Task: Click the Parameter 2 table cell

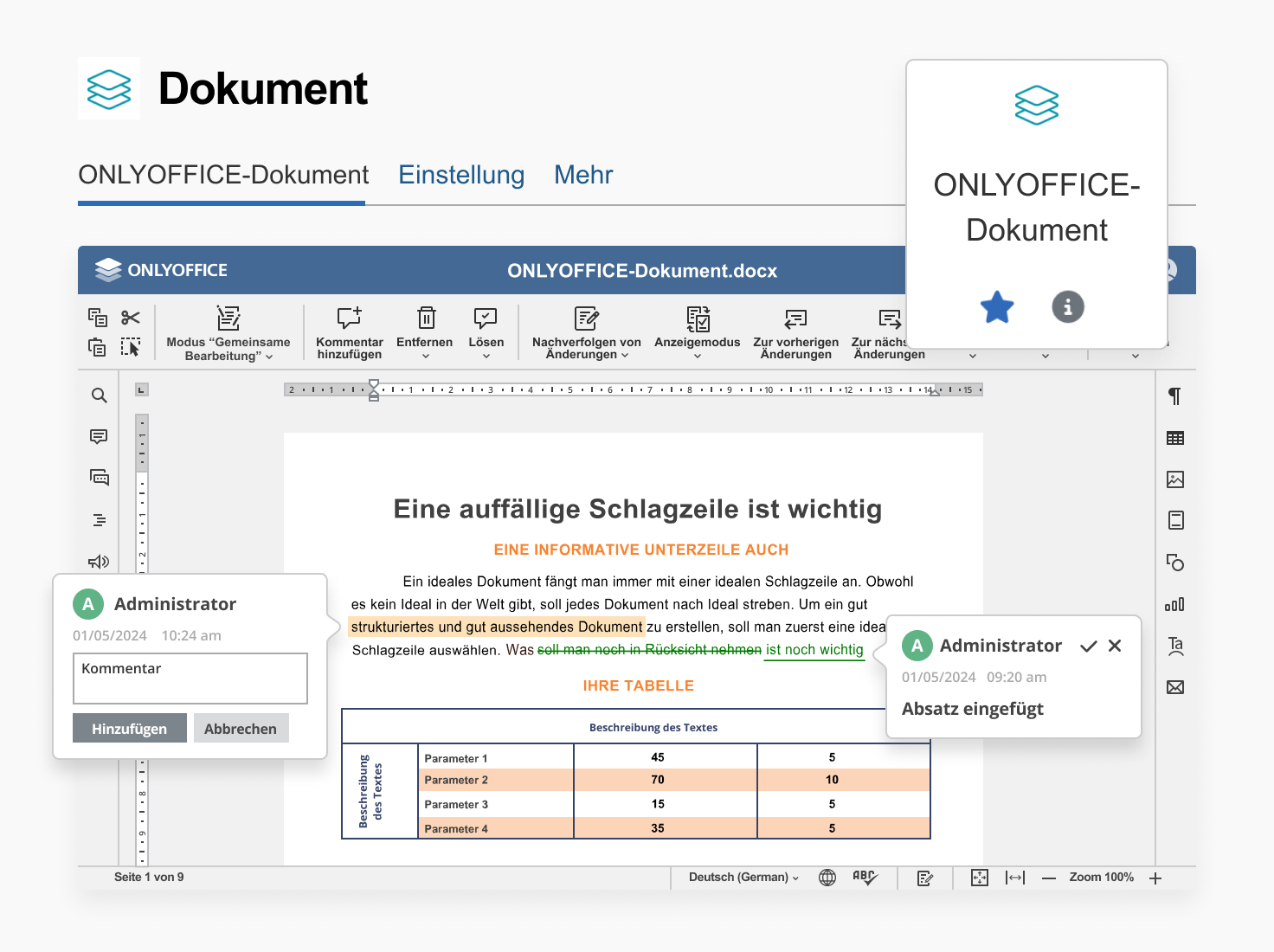Action: point(496,780)
